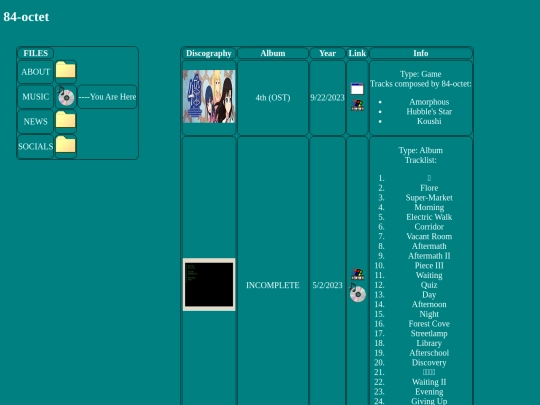Click the Afternoon track entry
The height and width of the screenshot is (405, 540).
(x=429, y=304)
